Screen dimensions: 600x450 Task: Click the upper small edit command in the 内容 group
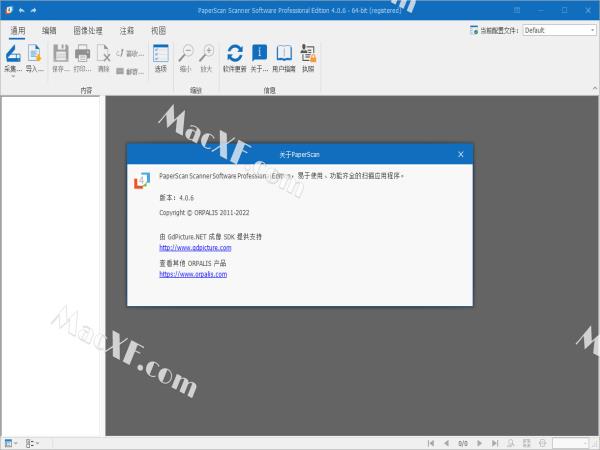click(x=130, y=53)
